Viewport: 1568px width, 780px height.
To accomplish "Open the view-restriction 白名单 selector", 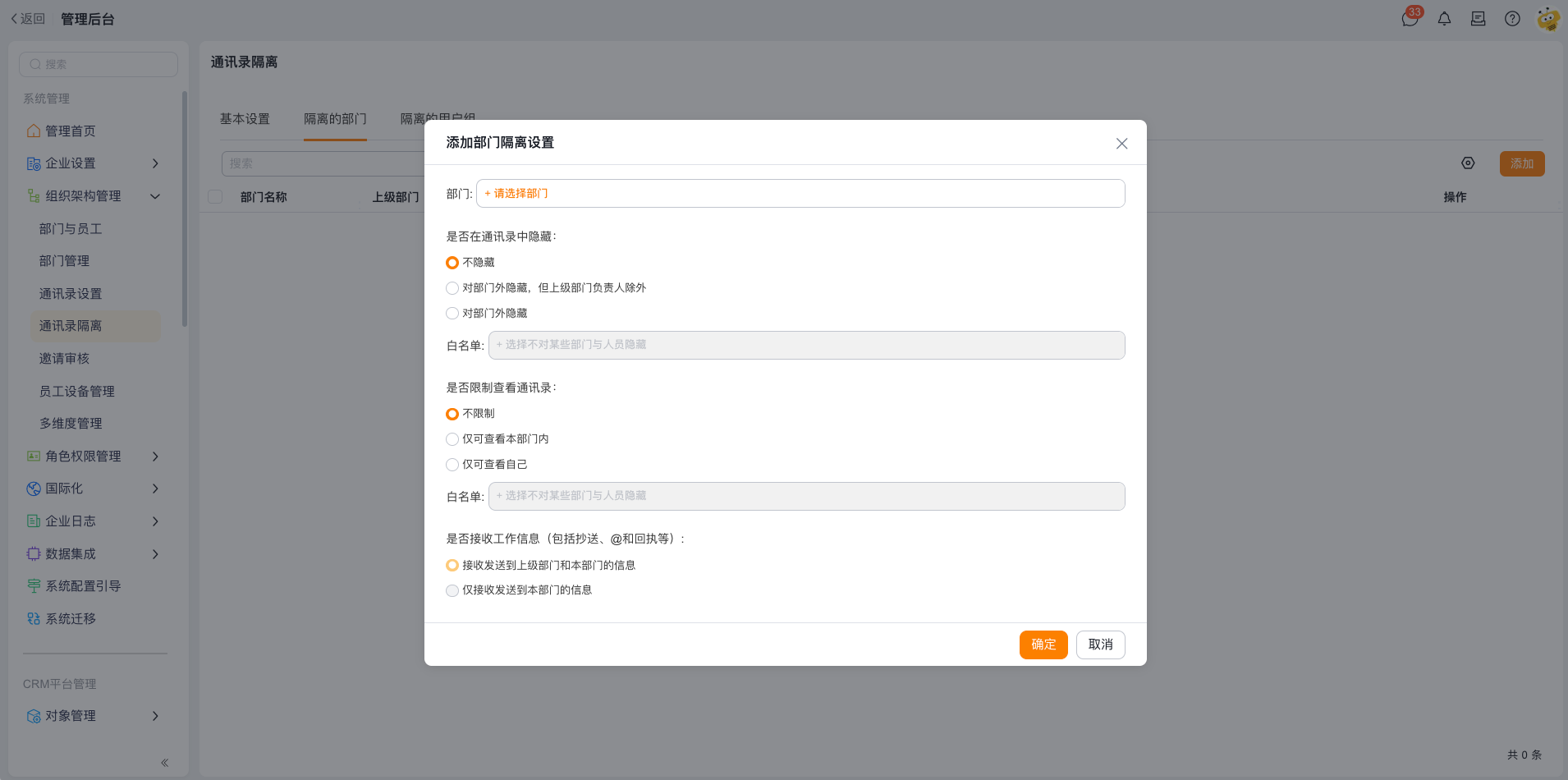I will [806, 496].
